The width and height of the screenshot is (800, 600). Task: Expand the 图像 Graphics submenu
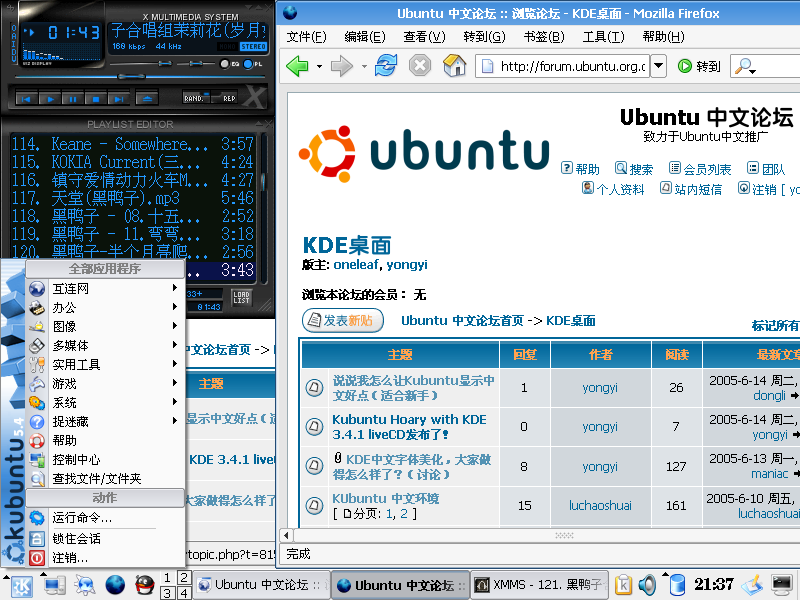pyautogui.click(x=105, y=326)
